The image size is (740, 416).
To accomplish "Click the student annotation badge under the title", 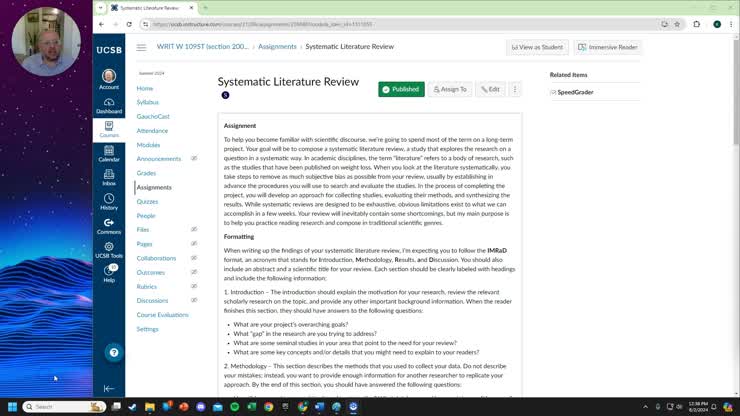I will (x=226, y=95).
